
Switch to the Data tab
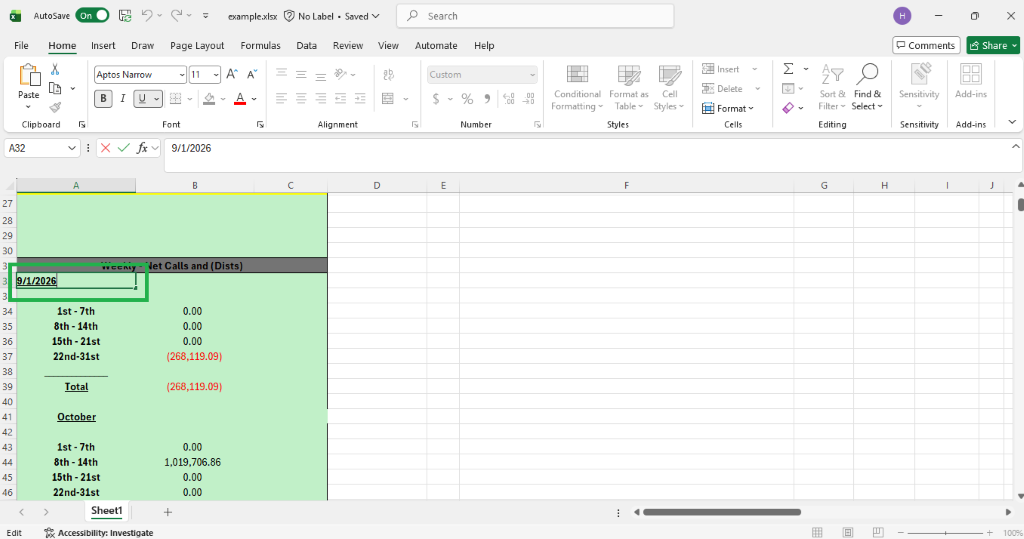pos(306,45)
